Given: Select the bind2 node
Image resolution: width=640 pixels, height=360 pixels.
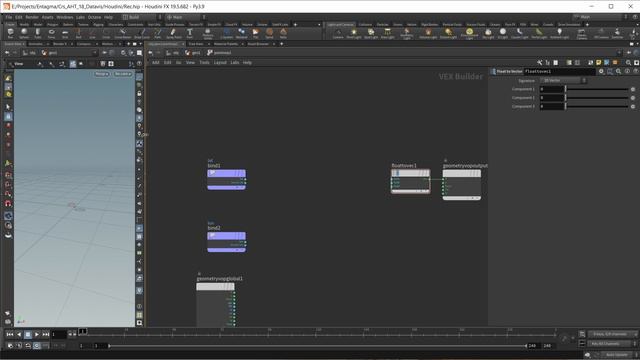Looking at the screenshot, I should (227, 242).
